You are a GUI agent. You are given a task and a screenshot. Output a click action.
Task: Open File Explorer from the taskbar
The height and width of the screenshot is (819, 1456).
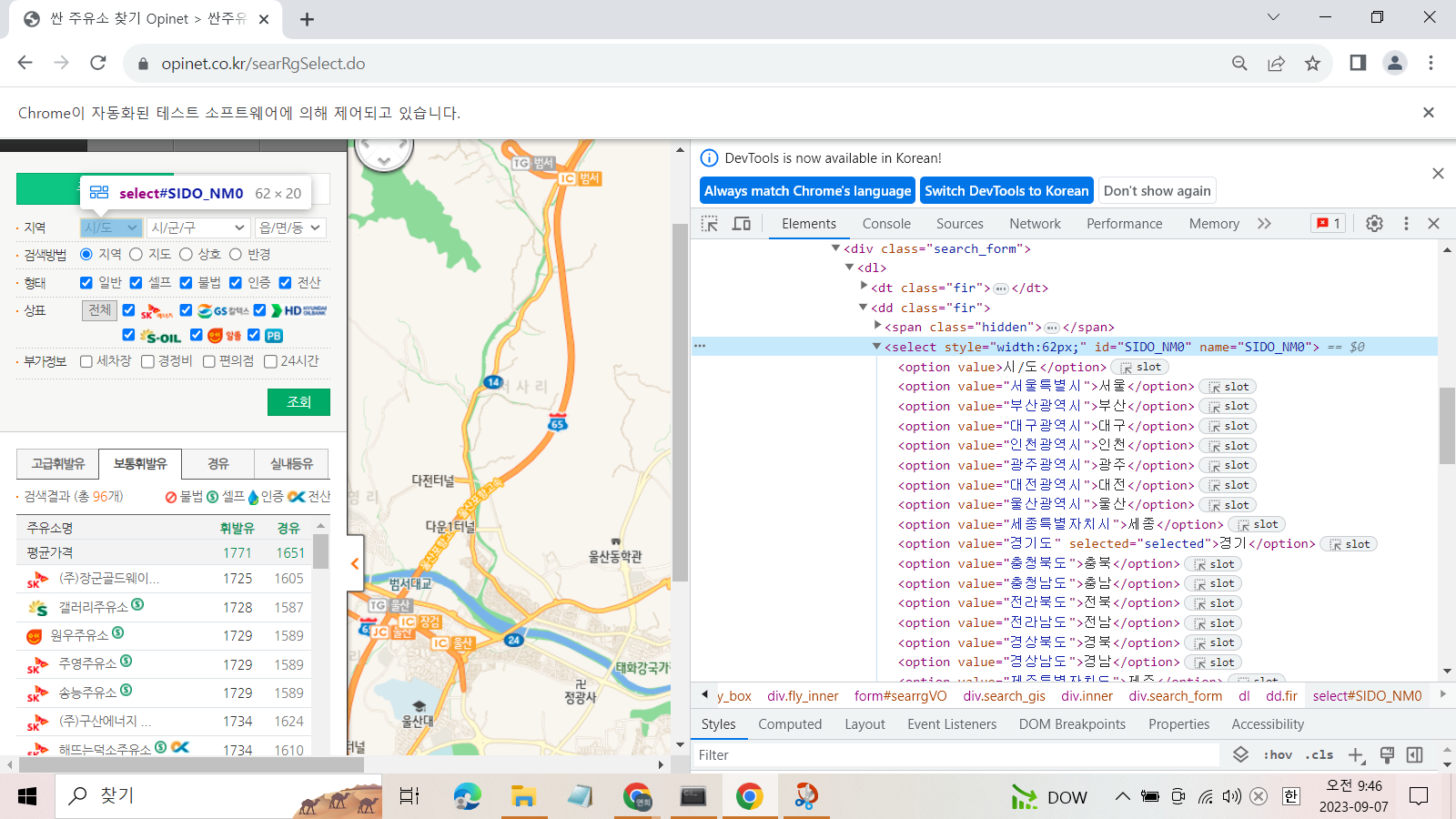pyautogui.click(x=523, y=797)
